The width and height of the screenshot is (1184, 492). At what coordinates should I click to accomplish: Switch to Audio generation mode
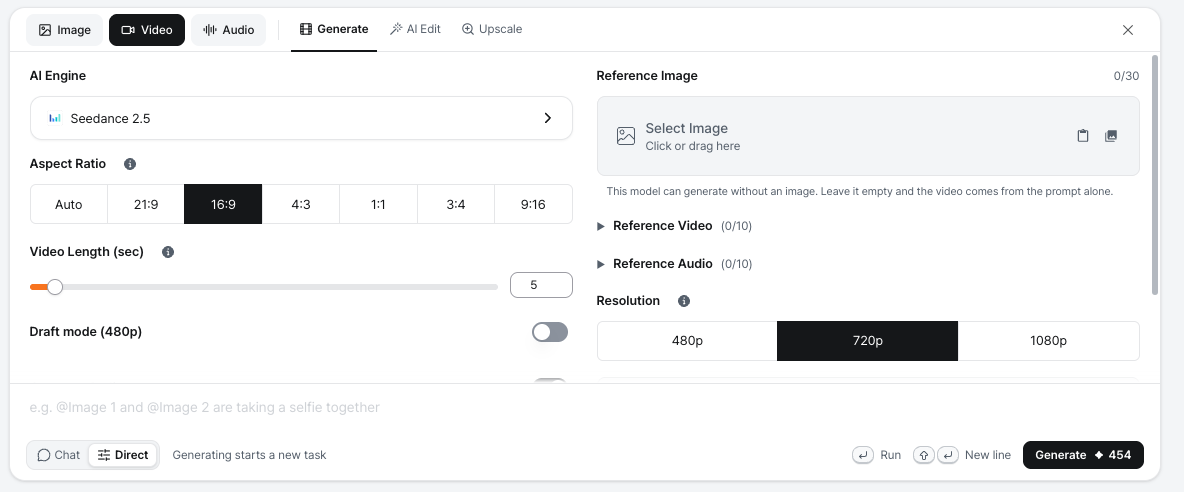(x=228, y=30)
